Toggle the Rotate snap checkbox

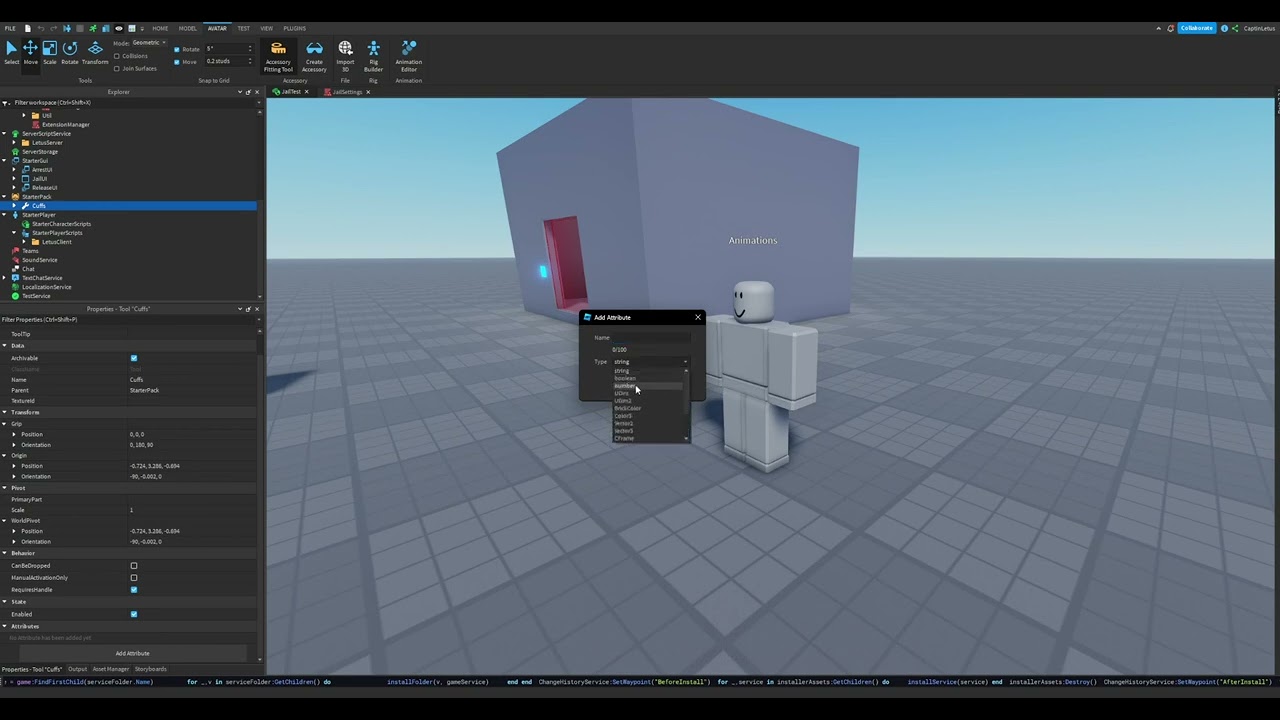click(177, 49)
